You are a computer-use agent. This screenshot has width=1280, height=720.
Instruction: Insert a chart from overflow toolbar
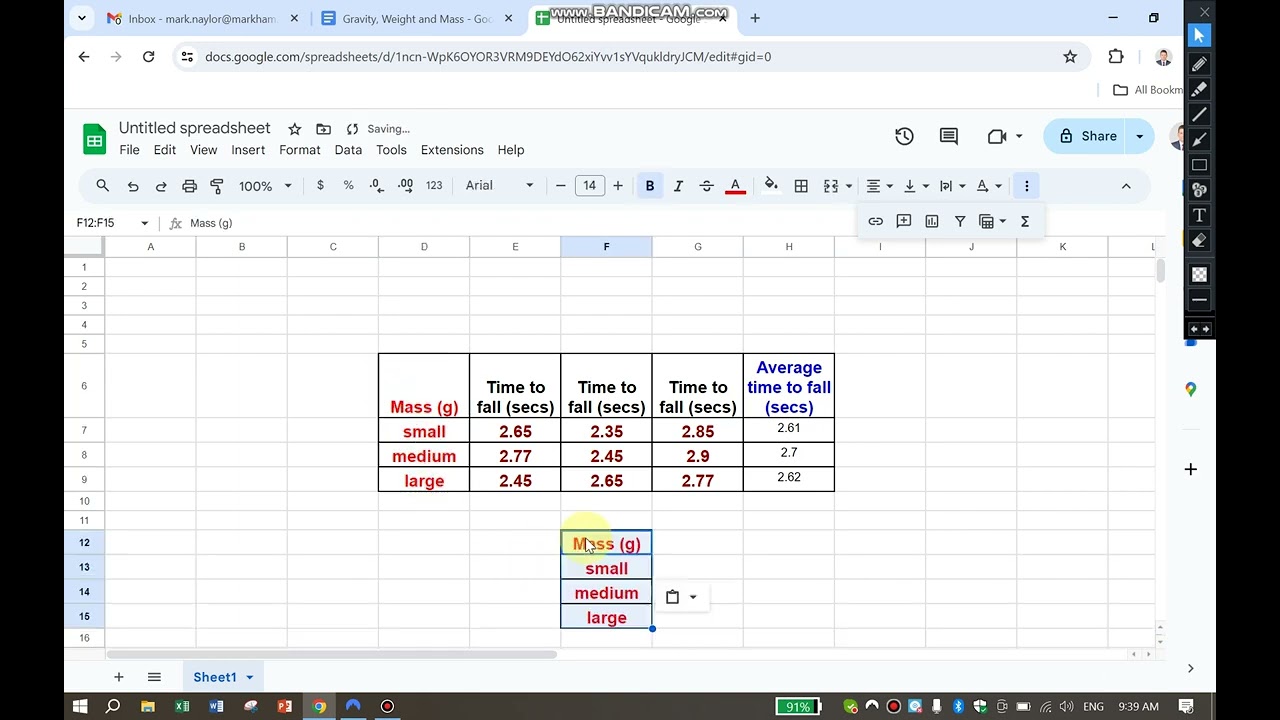point(932,221)
